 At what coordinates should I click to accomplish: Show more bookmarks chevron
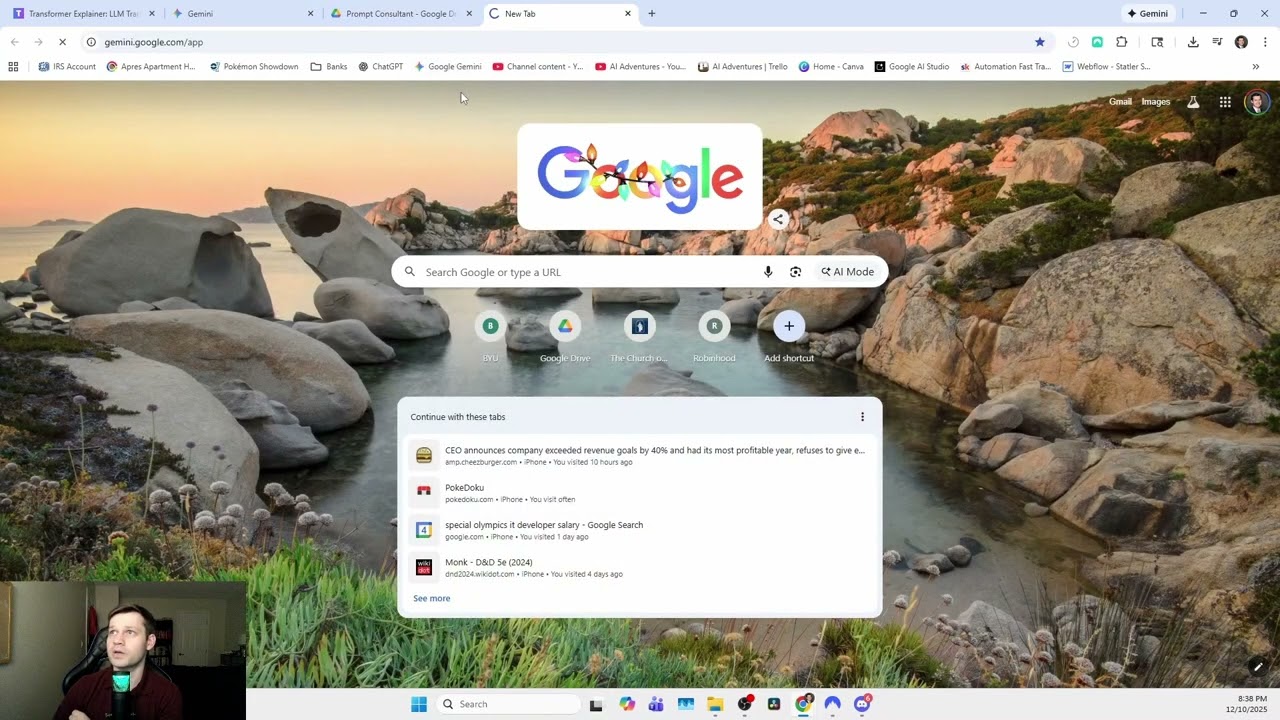[1255, 67]
